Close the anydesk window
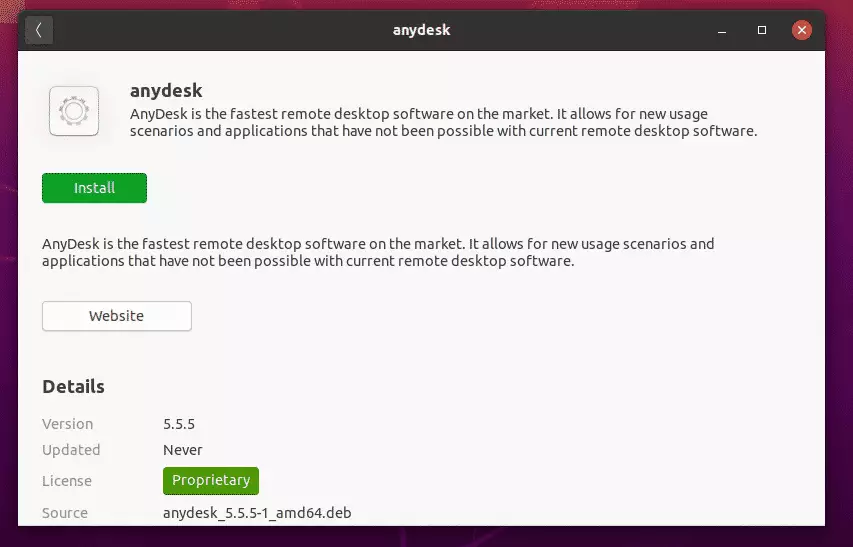 pyautogui.click(x=801, y=30)
